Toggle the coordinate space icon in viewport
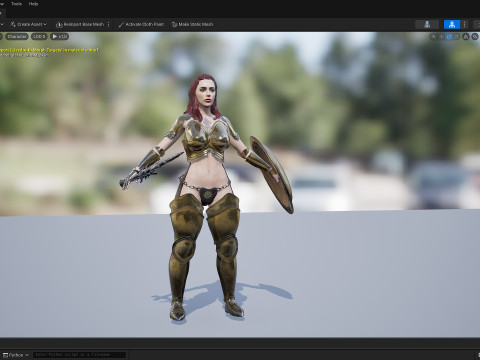Image resolution: width=480 pixels, height=360 pixels. 466,37
